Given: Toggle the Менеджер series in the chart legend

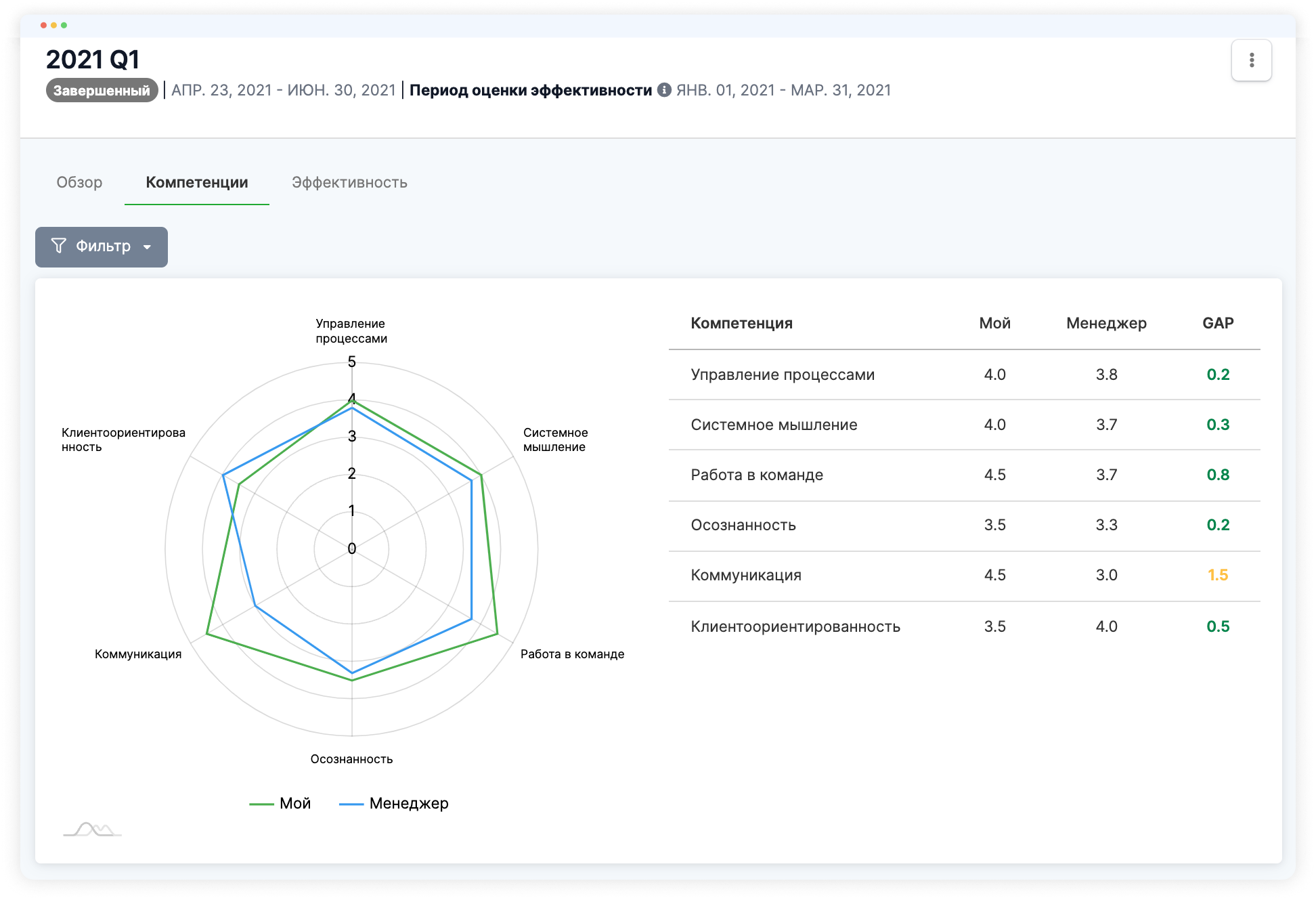Looking at the screenshot, I should tap(394, 803).
